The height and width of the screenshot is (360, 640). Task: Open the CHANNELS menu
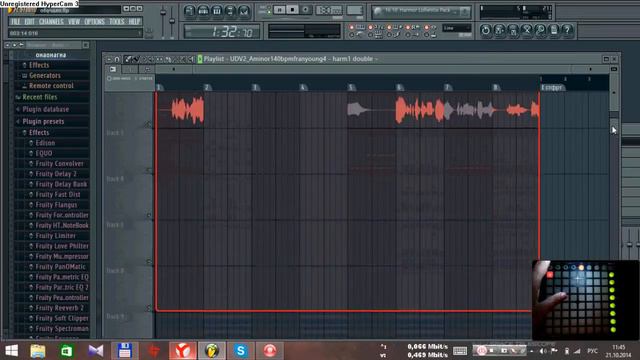tap(51, 21)
